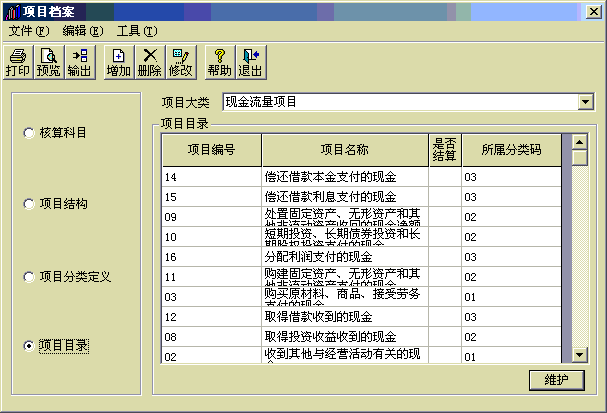The width and height of the screenshot is (607, 413).
Task: Open the 文件 menu
Action: (28, 31)
